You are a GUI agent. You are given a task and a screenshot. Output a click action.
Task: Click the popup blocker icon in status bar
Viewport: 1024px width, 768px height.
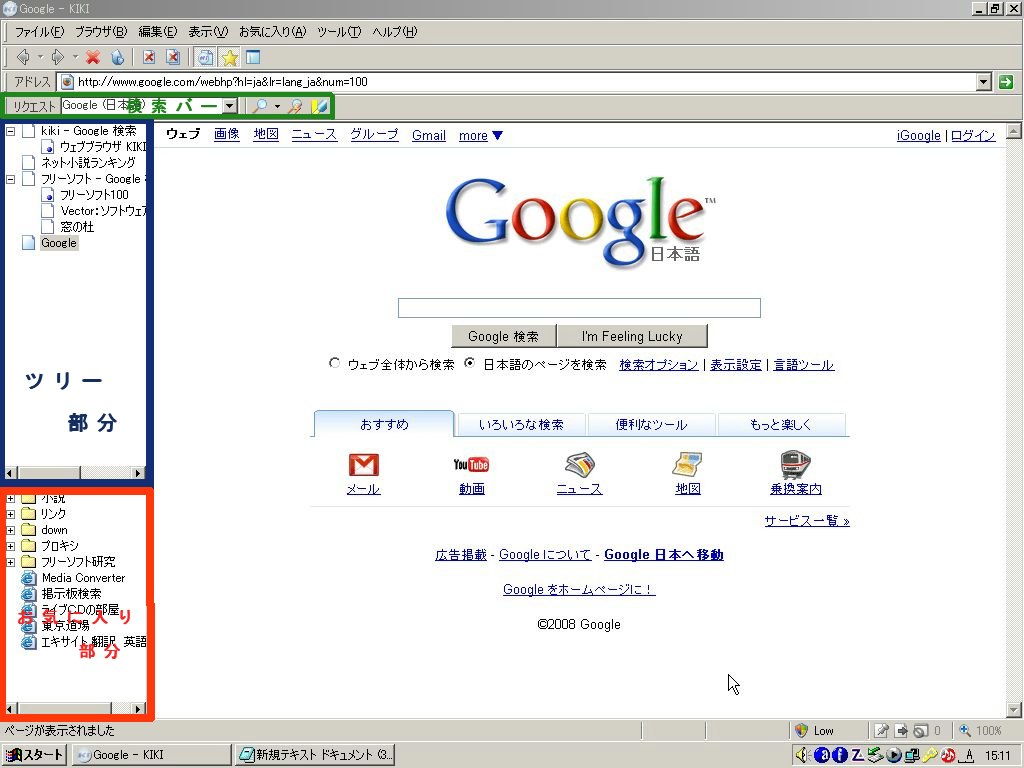click(920, 730)
